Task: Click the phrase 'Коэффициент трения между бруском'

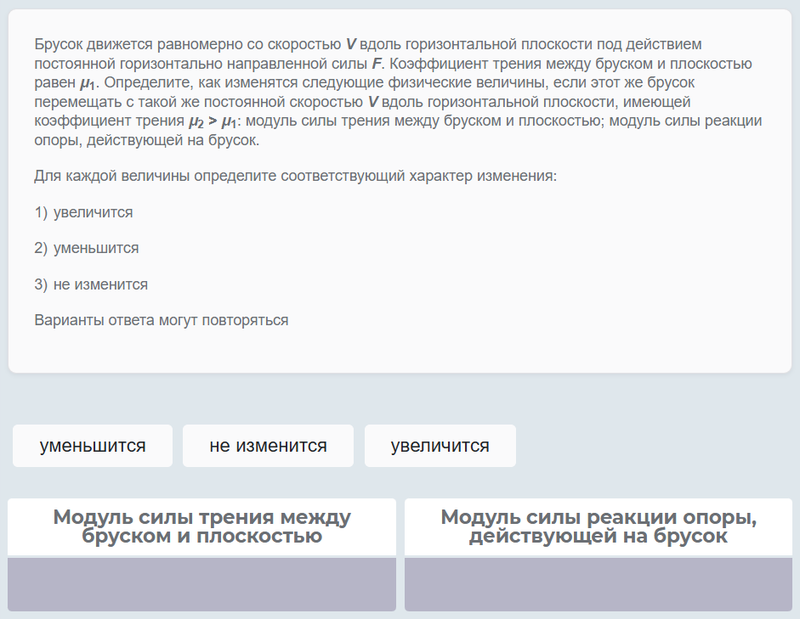Action: tap(520, 64)
